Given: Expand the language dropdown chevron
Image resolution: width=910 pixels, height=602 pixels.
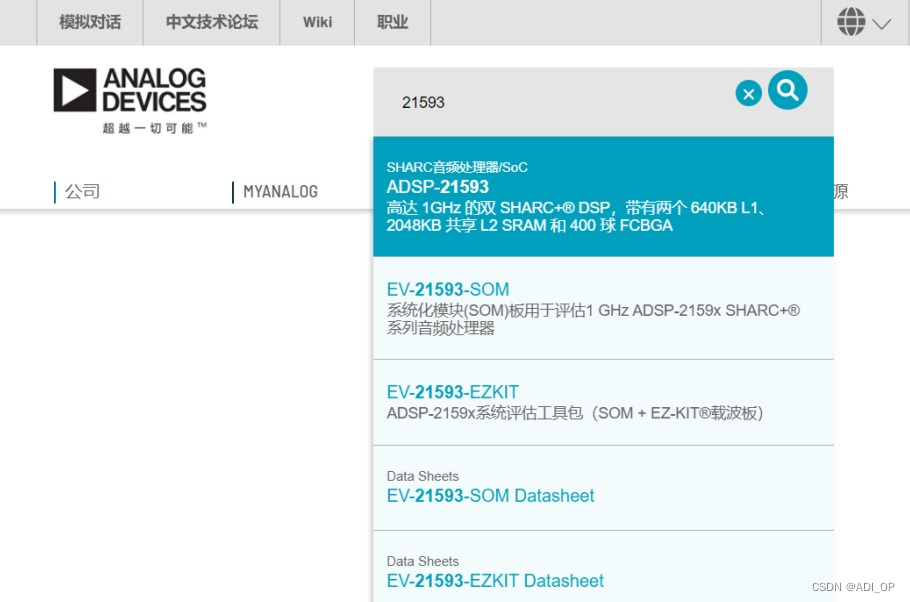Looking at the screenshot, I should 881,24.
